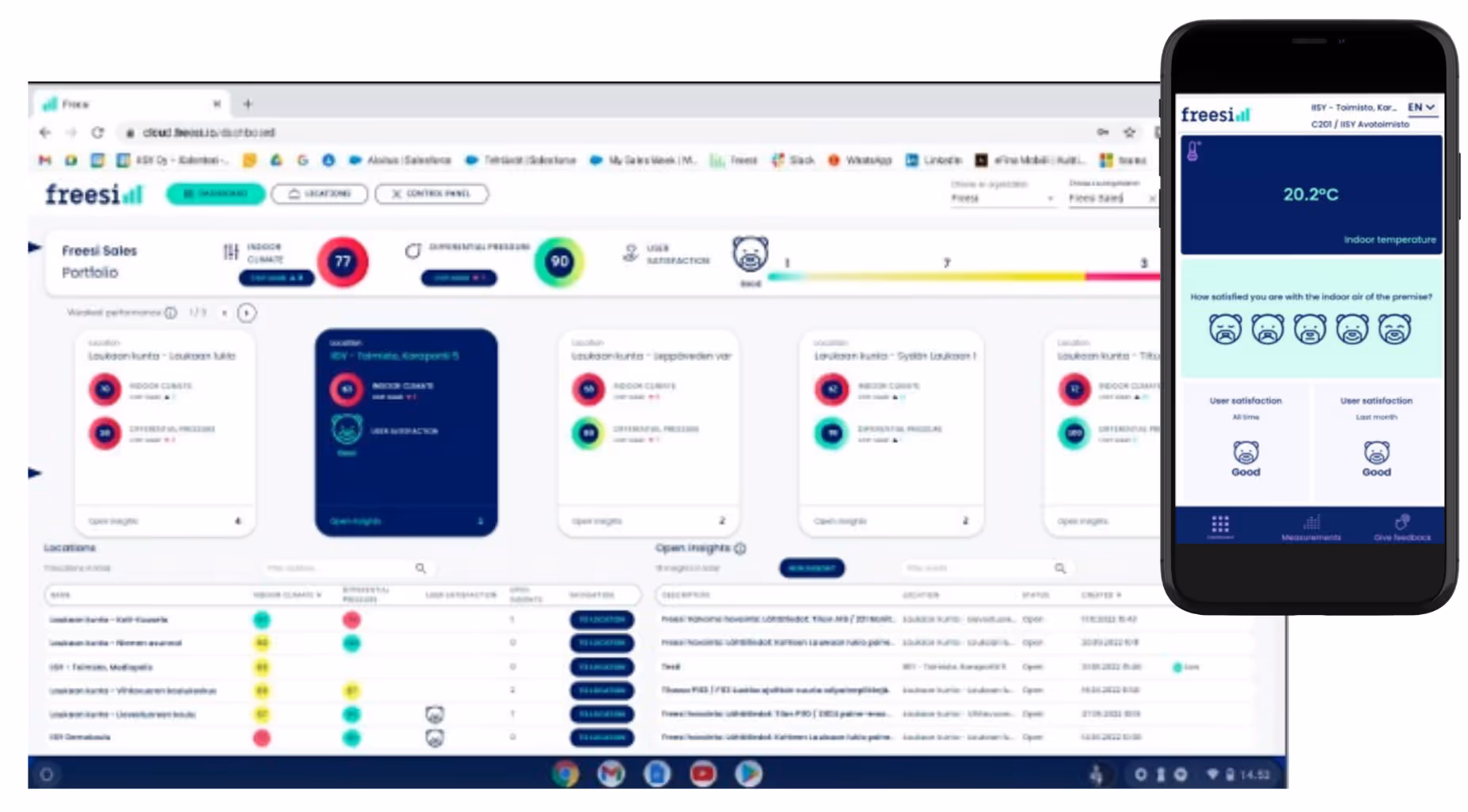The height and width of the screenshot is (812, 1468).
Task: Click the freesi logo in the dashboard header
Action: pyautogui.click(x=93, y=194)
